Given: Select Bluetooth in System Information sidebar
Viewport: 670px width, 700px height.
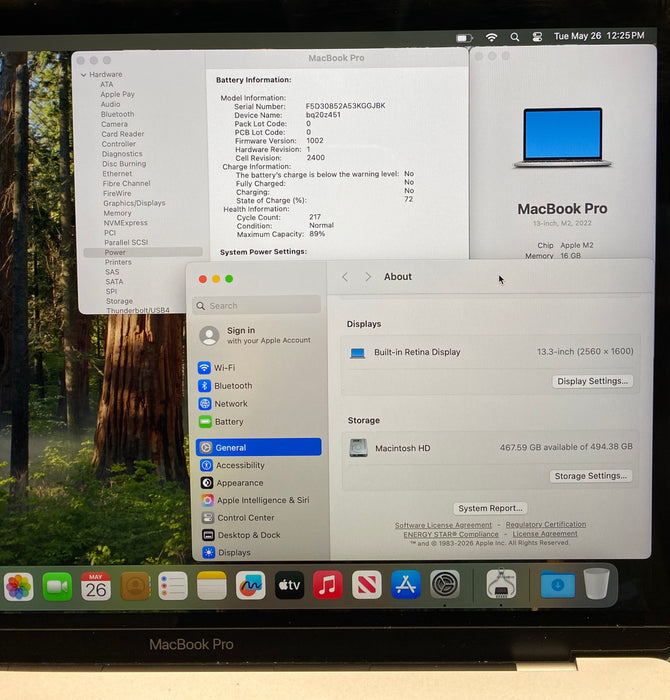Looking at the screenshot, I should 117,114.
